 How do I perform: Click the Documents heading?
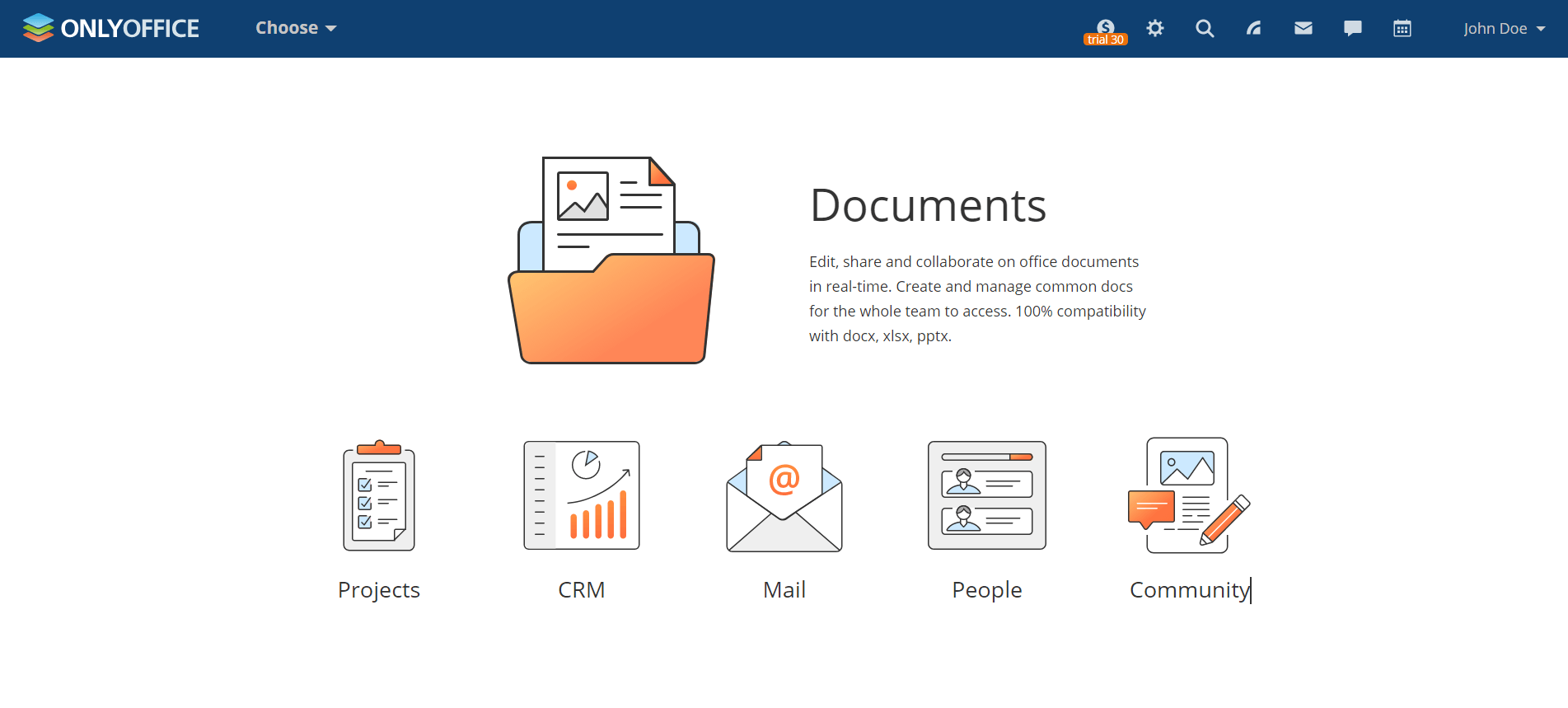[928, 205]
